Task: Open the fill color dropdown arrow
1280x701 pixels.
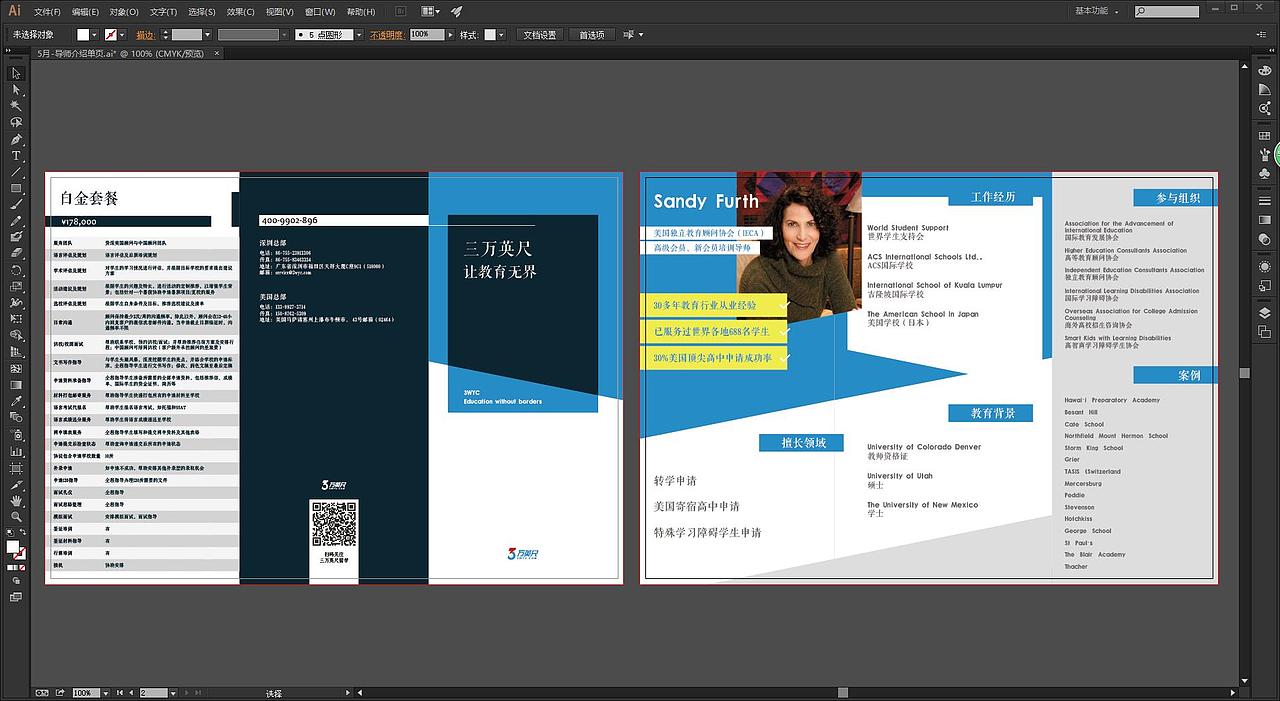Action: (x=96, y=34)
